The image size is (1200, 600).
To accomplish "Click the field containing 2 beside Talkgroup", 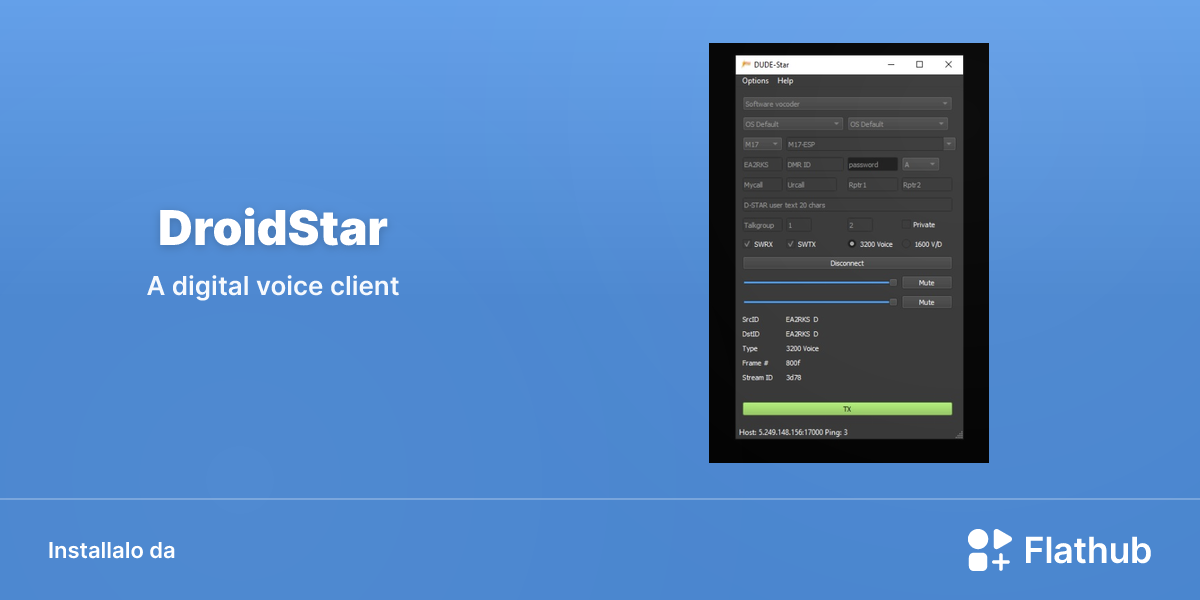I will click(x=860, y=225).
